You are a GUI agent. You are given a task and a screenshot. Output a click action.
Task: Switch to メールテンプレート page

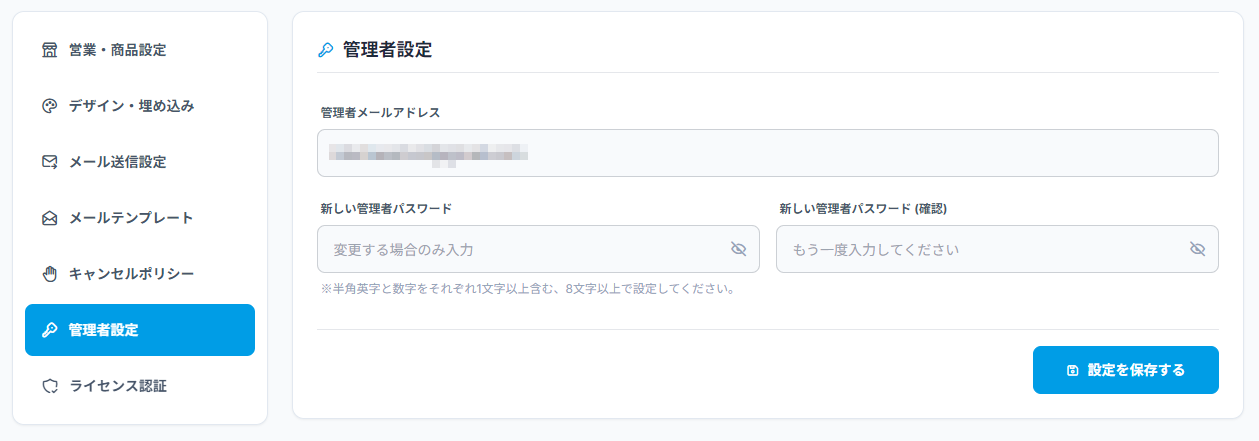coord(140,218)
